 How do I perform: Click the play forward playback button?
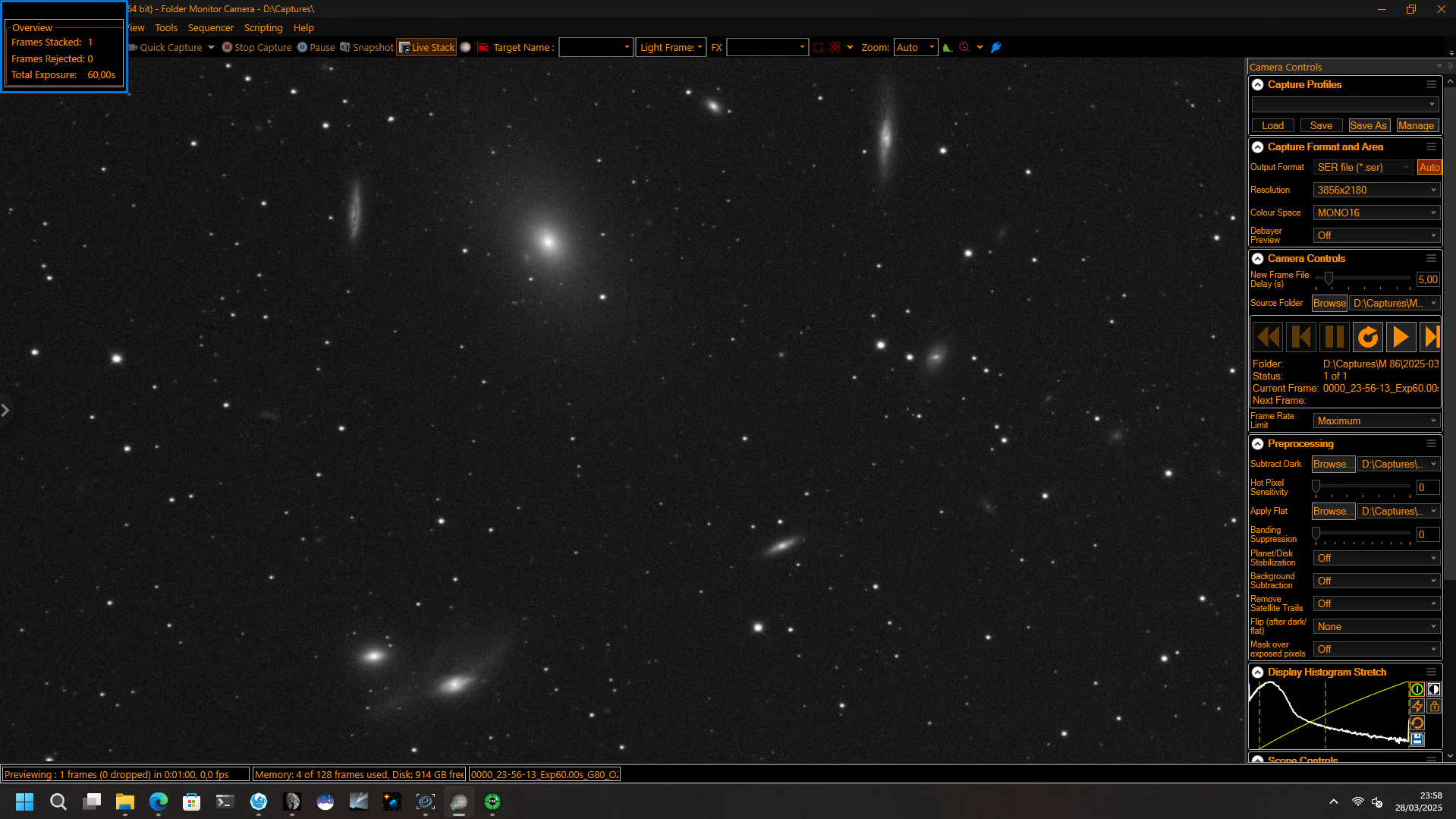pos(1401,336)
